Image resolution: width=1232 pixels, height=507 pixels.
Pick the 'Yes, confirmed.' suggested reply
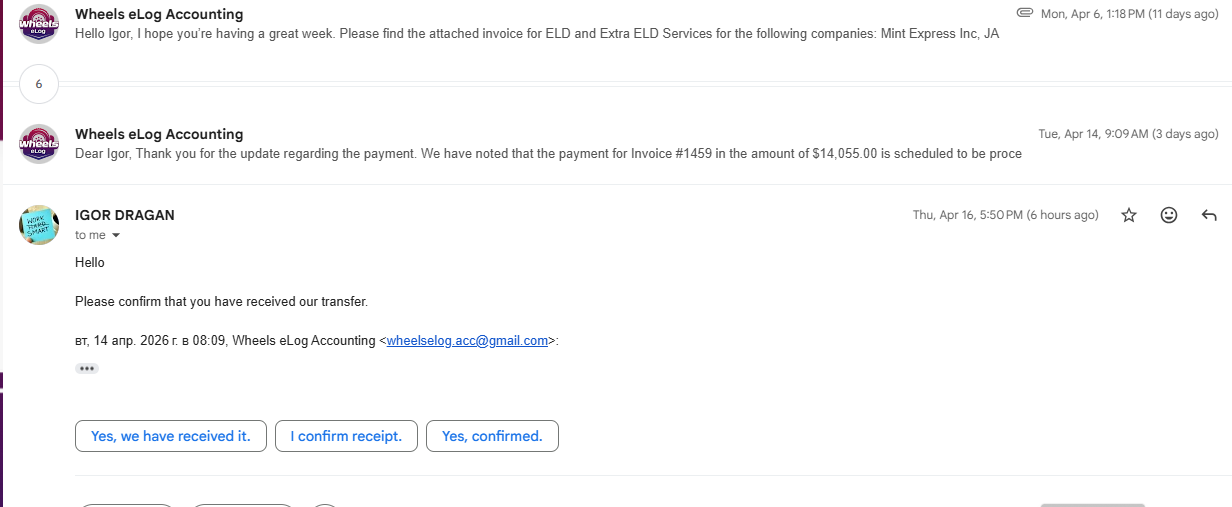pyautogui.click(x=492, y=436)
